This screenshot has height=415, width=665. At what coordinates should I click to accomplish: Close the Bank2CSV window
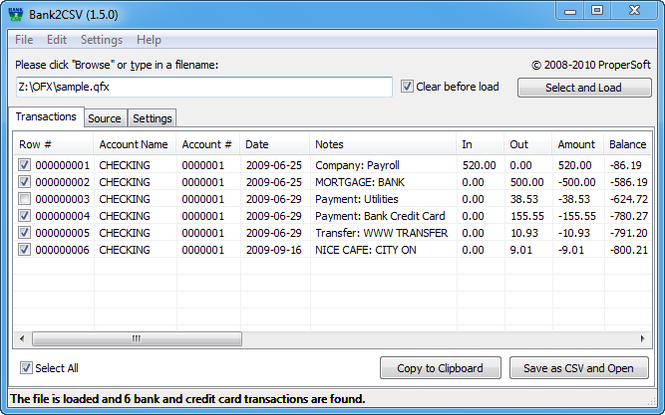coord(634,11)
